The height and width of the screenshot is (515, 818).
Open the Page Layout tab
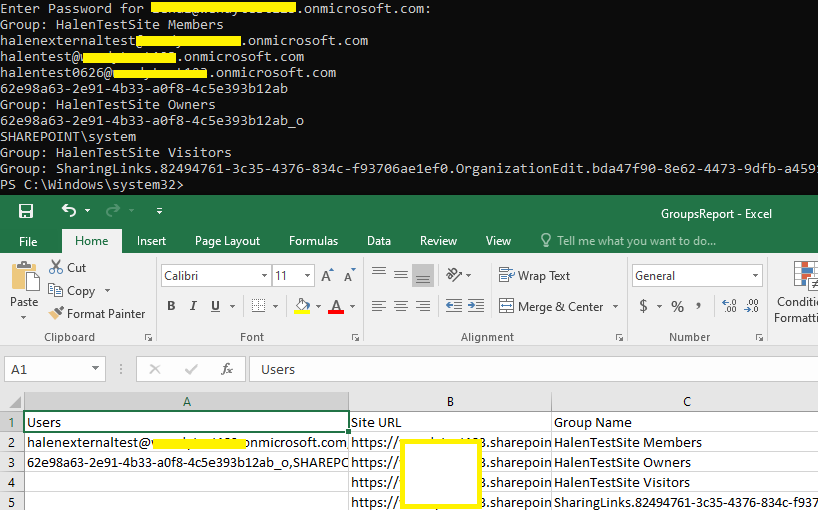[227, 241]
